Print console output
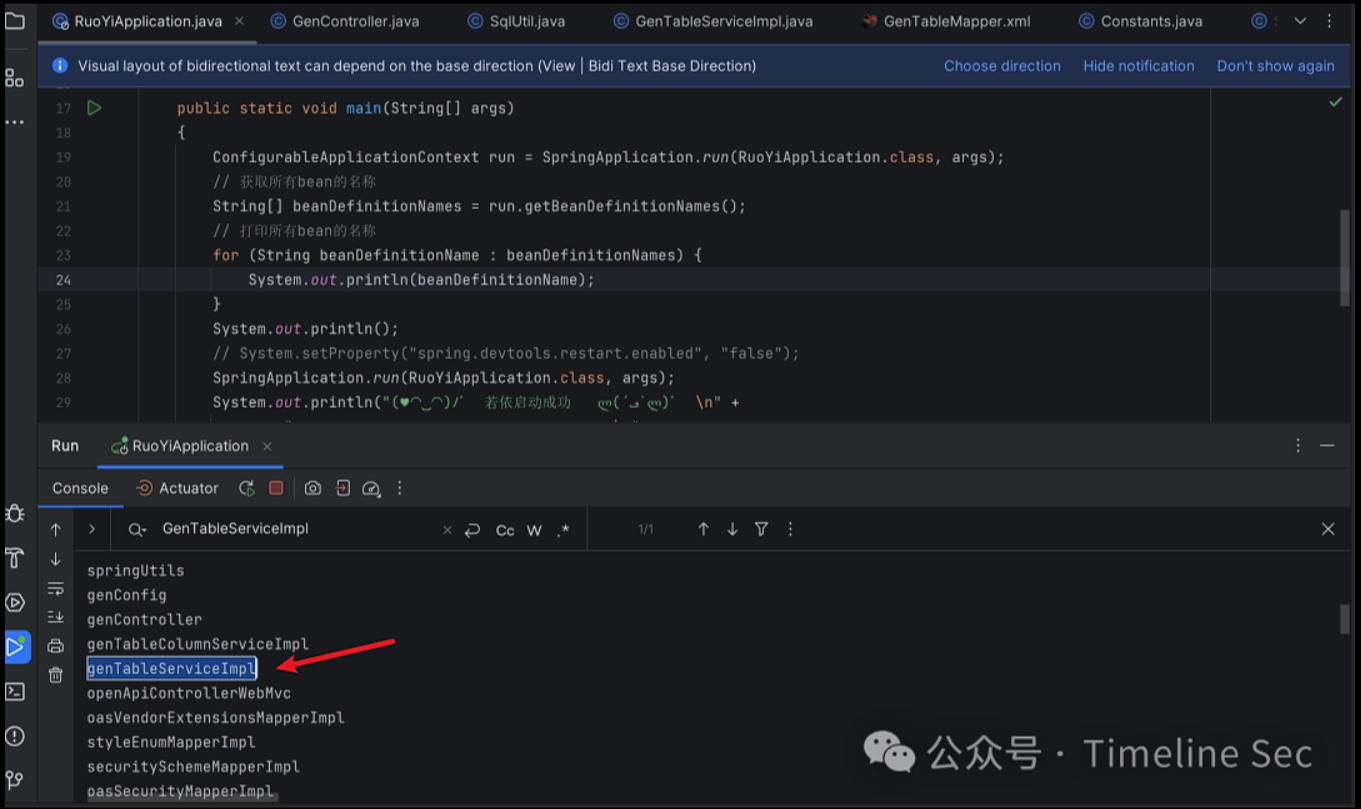This screenshot has width=1361, height=809. tap(56, 647)
